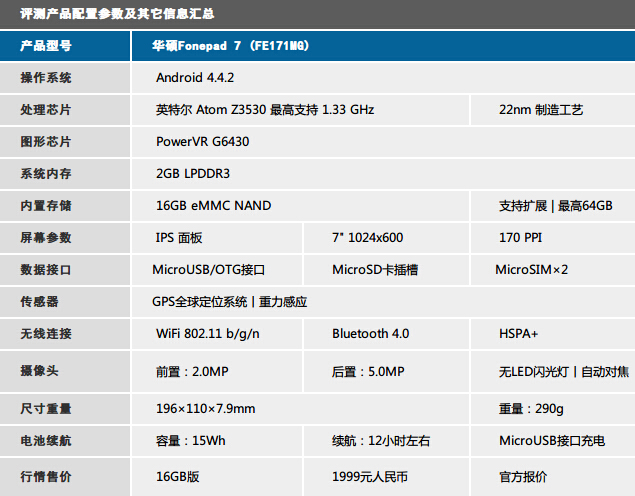The height and width of the screenshot is (496, 635).
Task: Select the 产品型号 header cell
Action: pyautogui.click(x=65, y=46)
